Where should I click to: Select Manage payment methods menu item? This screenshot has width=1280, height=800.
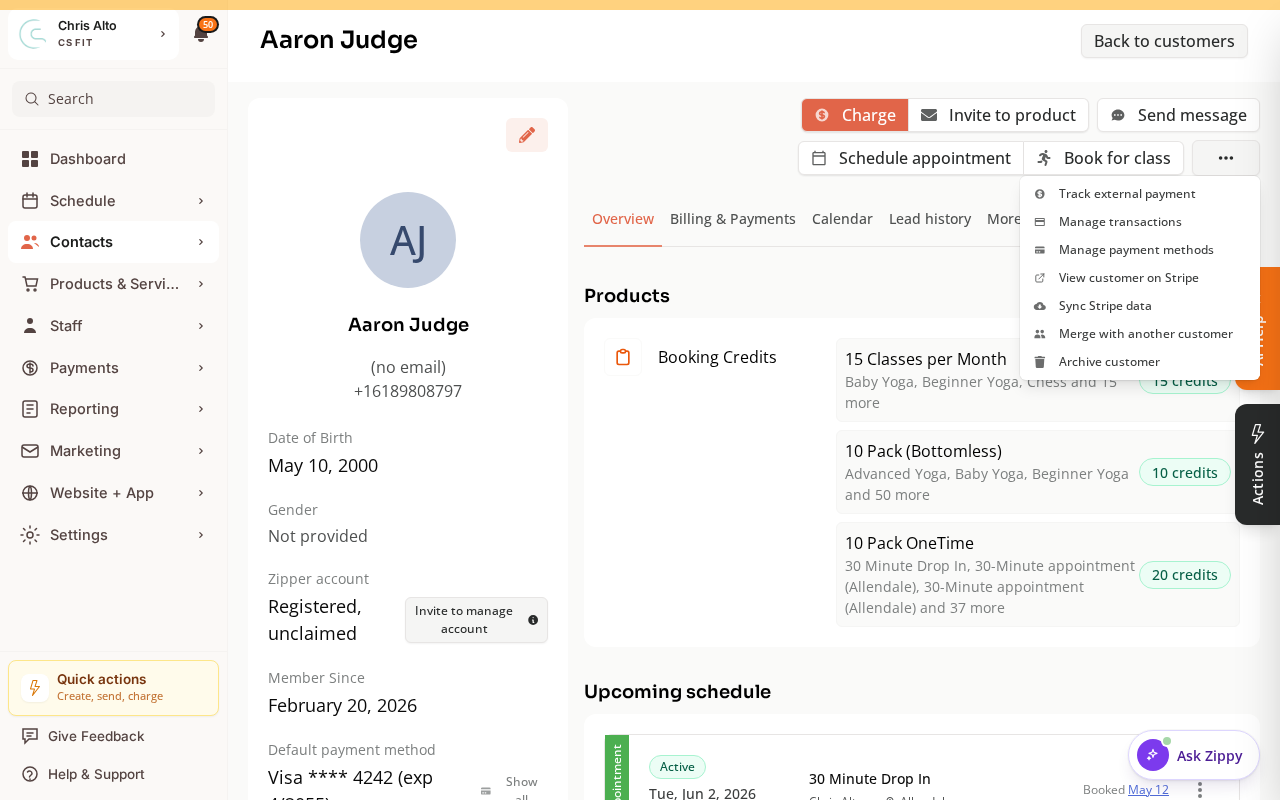(1140, 250)
